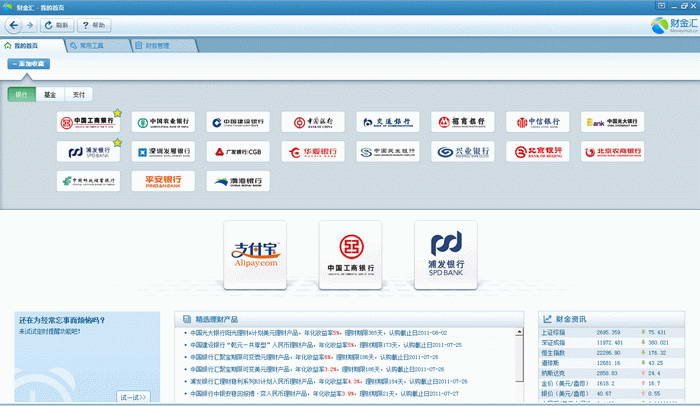The width and height of the screenshot is (700, 406).
Task: Open the 中国建设银行 logo tile
Action: [238, 122]
